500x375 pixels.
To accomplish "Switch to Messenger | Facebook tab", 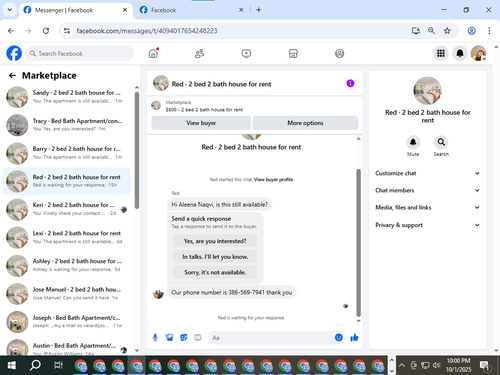I will [x=75, y=10].
